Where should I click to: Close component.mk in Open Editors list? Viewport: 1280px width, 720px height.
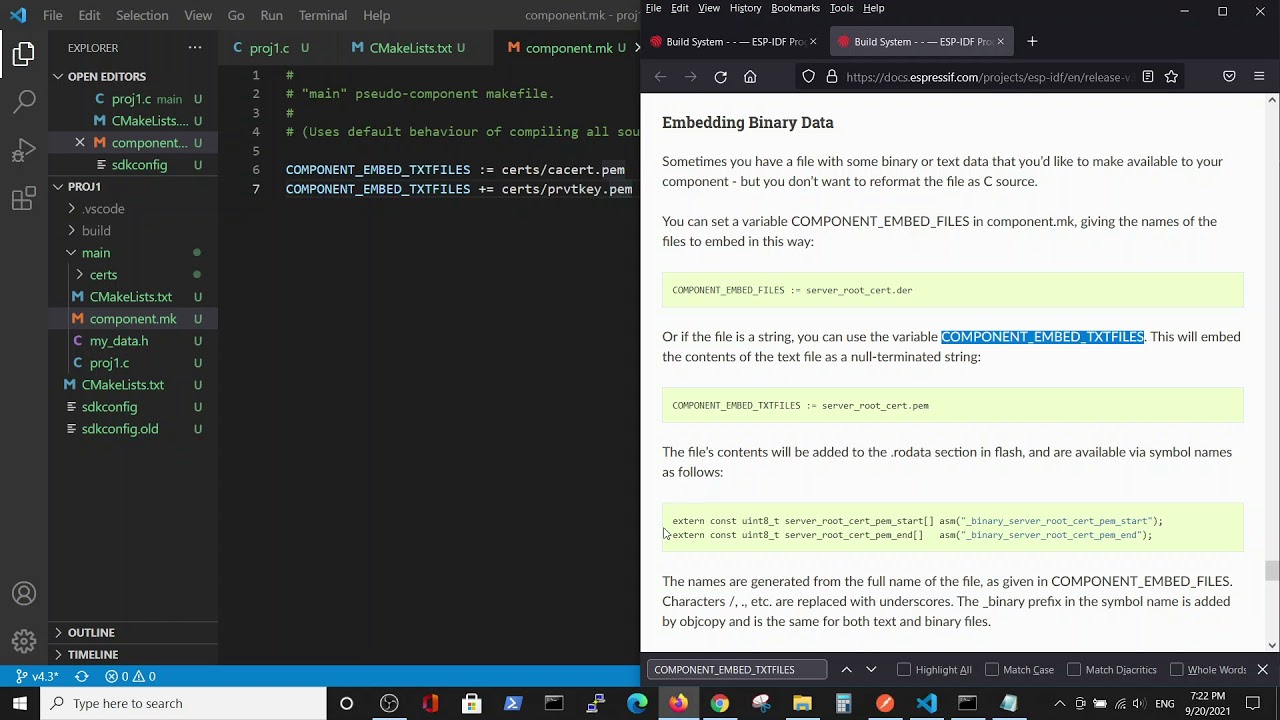80,143
